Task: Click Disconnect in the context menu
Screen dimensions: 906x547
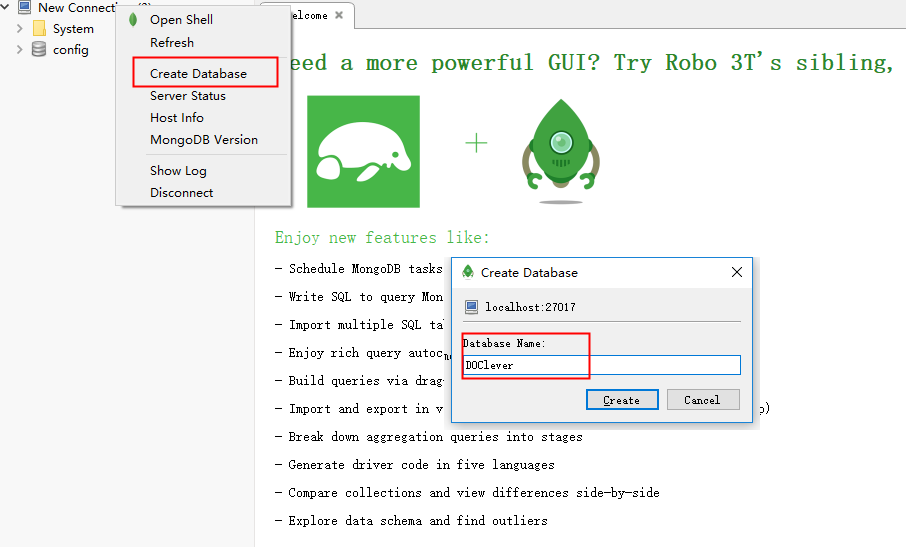Action: click(x=181, y=193)
